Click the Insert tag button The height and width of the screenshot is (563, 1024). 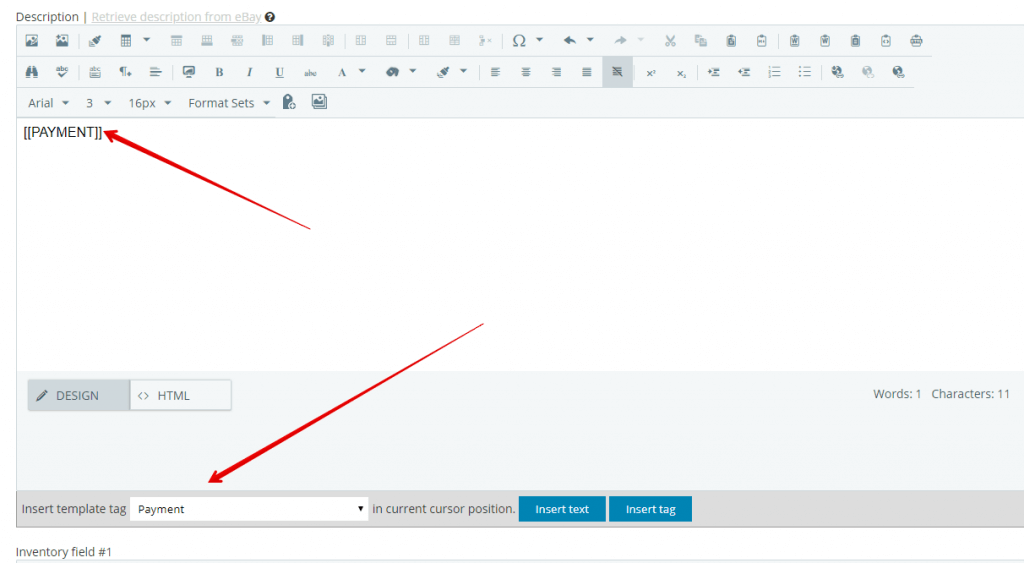coord(650,509)
